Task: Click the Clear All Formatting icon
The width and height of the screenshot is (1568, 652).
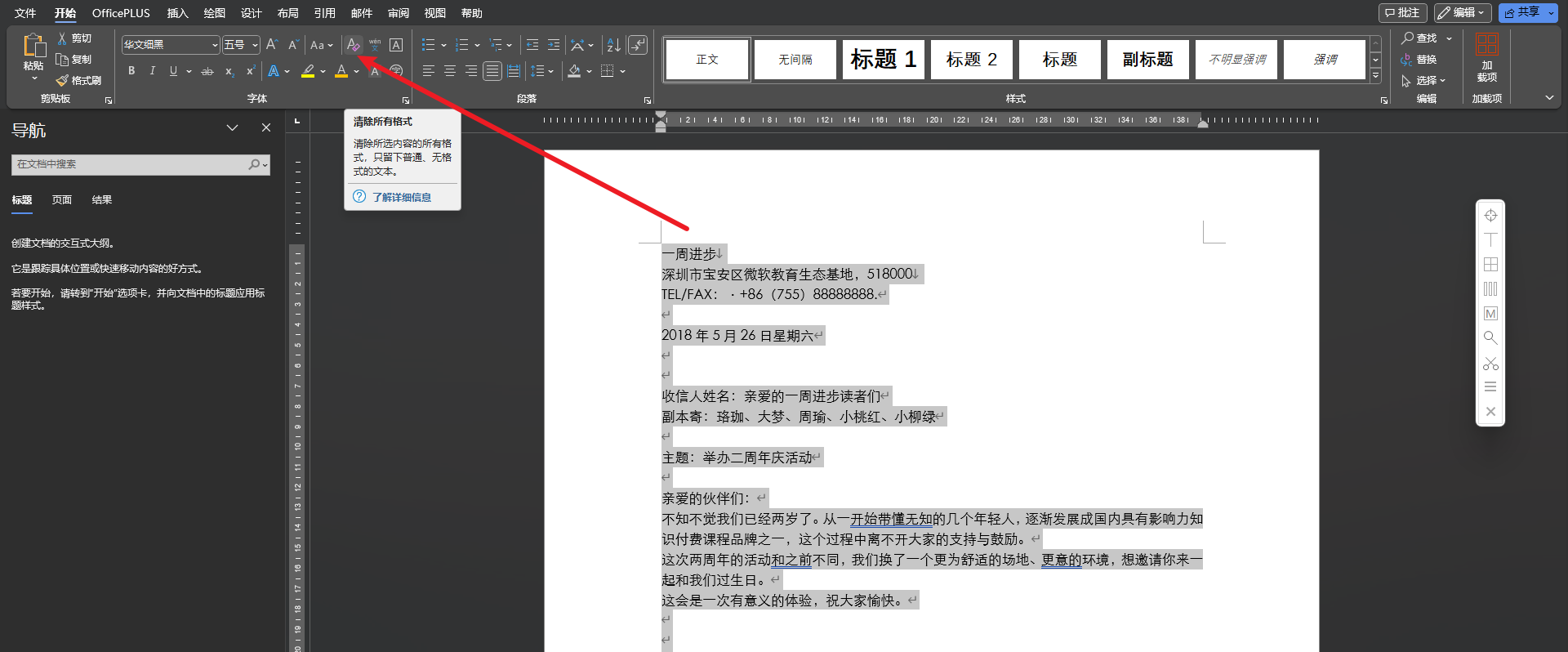Action: click(x=353, y=45)
